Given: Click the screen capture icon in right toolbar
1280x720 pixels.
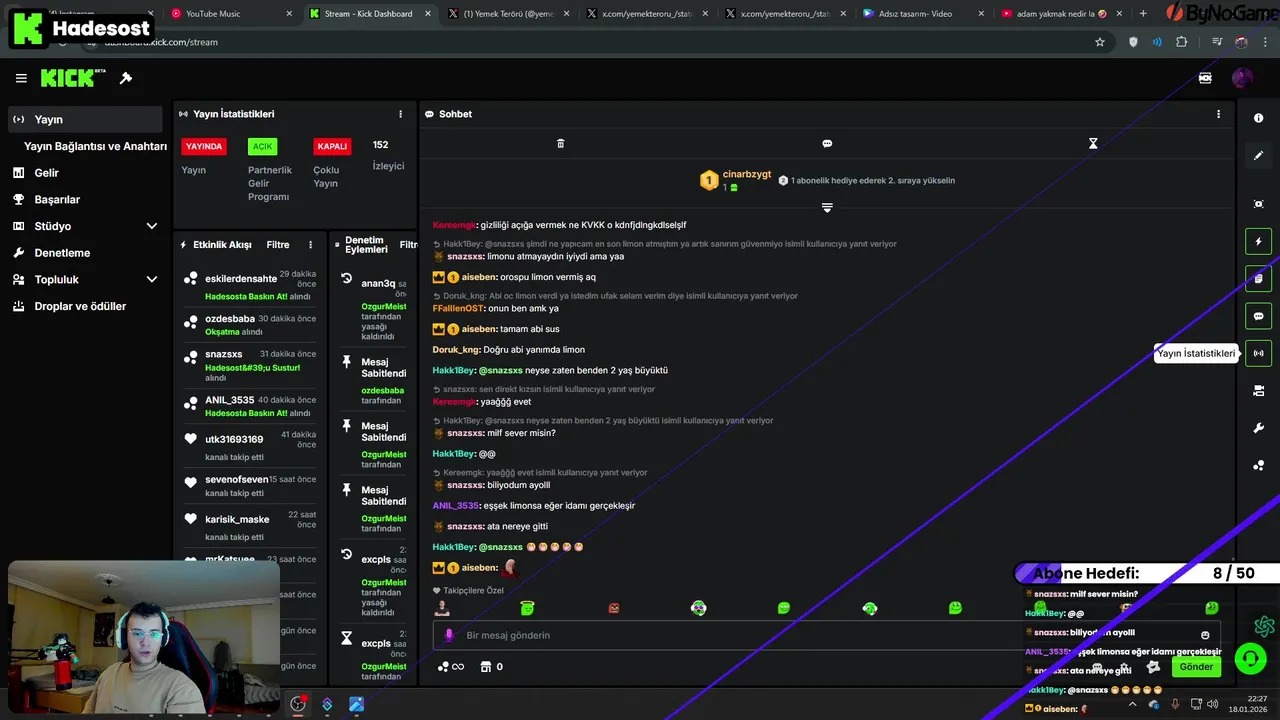Looking at the screenshot, I should [x=1258, y=204].
